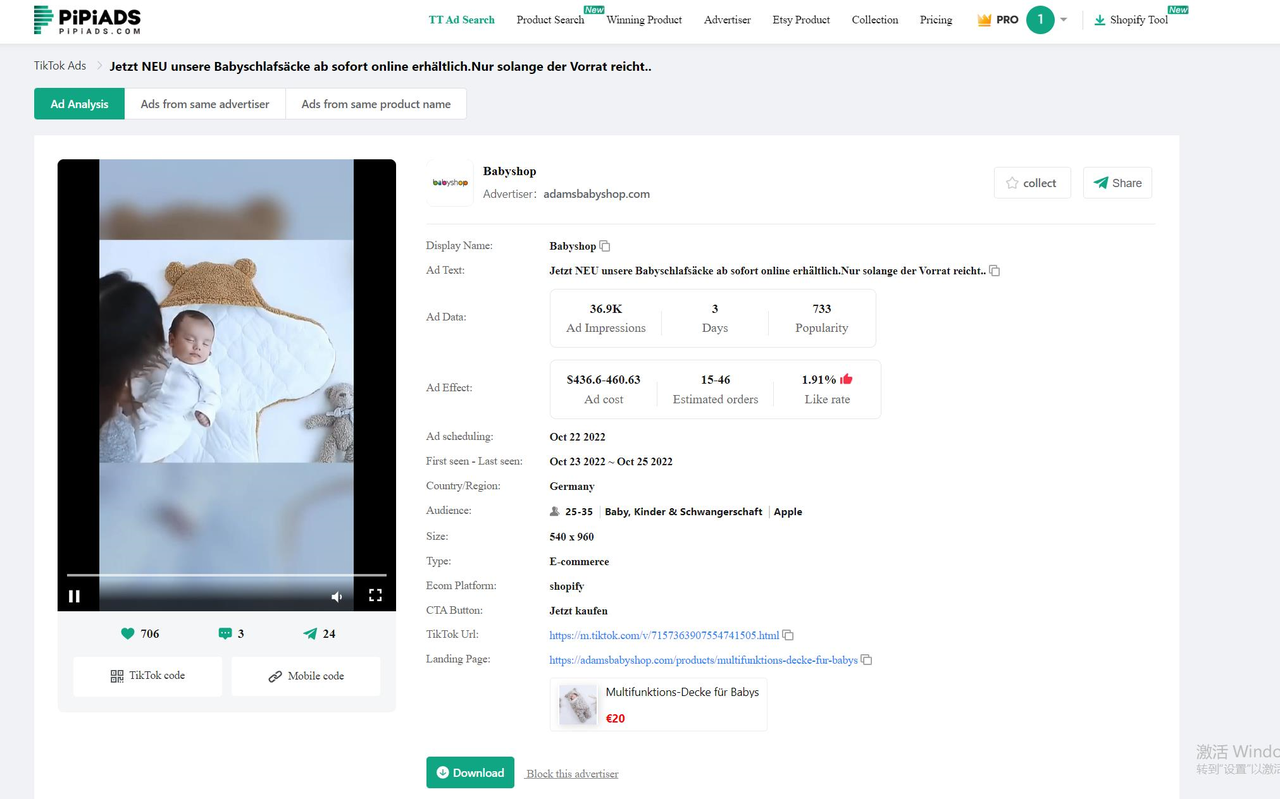Copy the Ad Text

[994, 271]
